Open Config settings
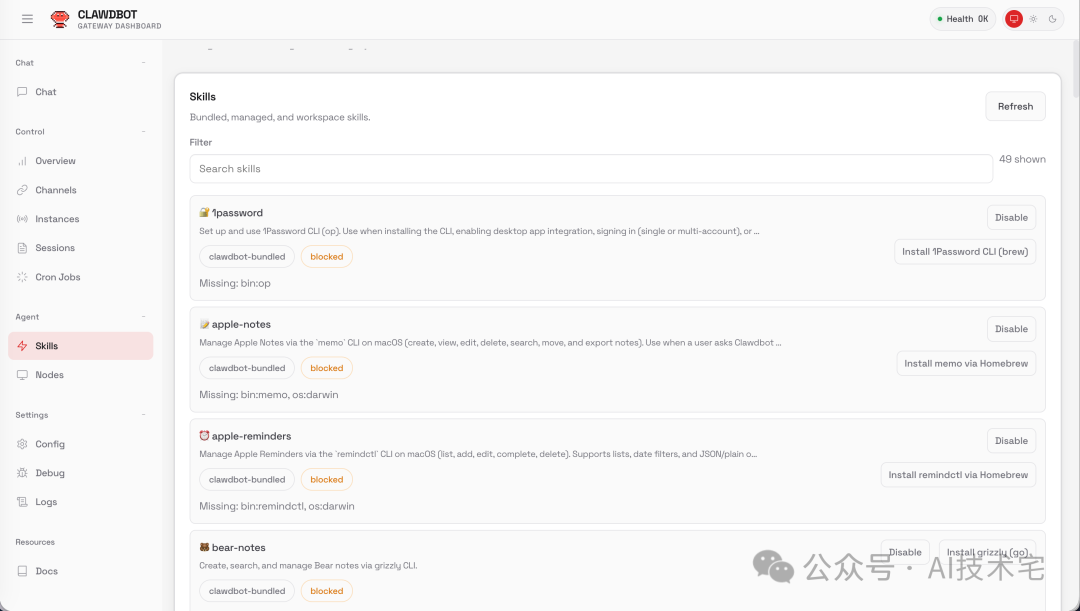This screenshot has height=611, width=1080. [81, 444]
